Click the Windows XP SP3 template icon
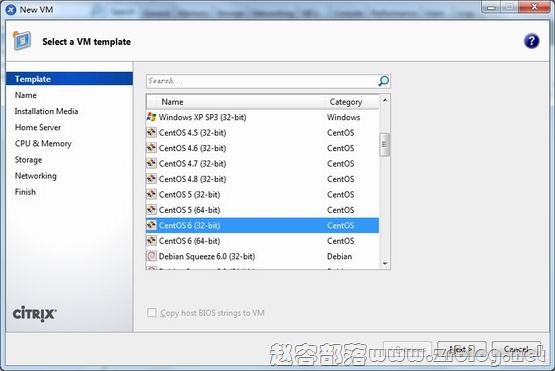 tap(151, 117)
